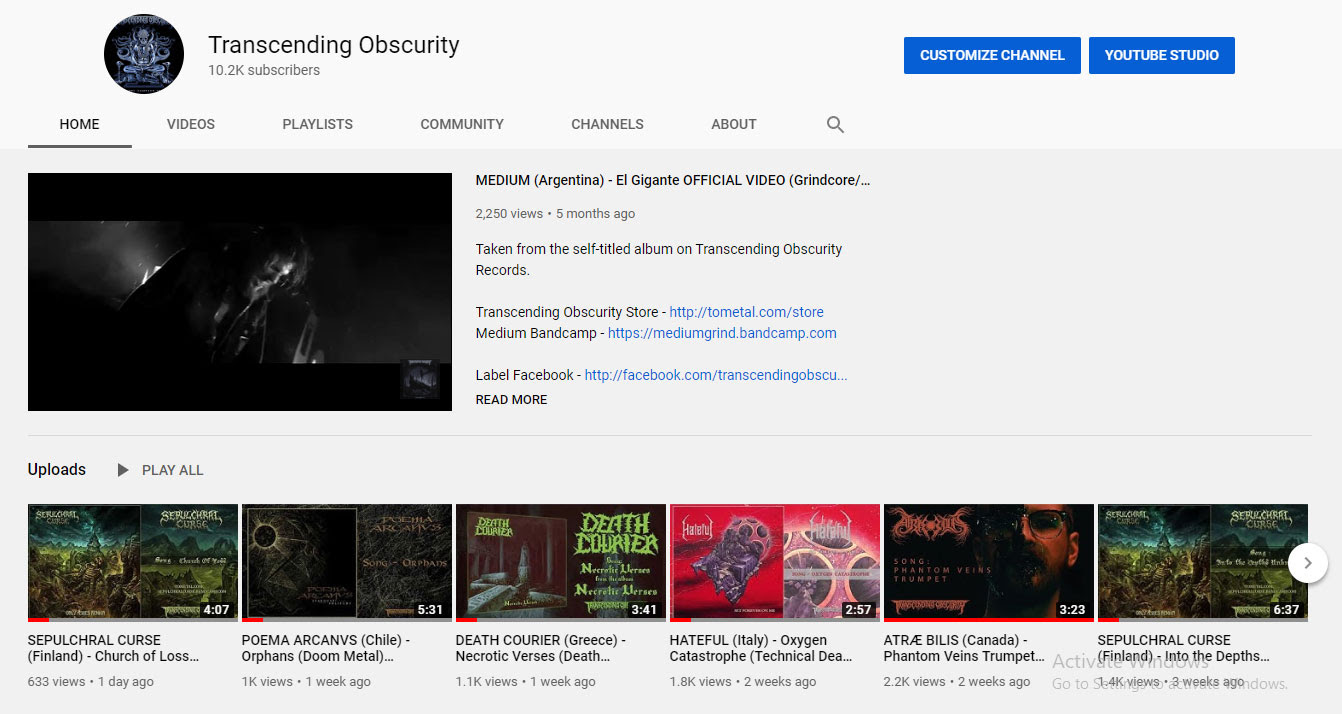Open the label Facebook link
Screen dimensions: 1342x714
coord(716,375)
